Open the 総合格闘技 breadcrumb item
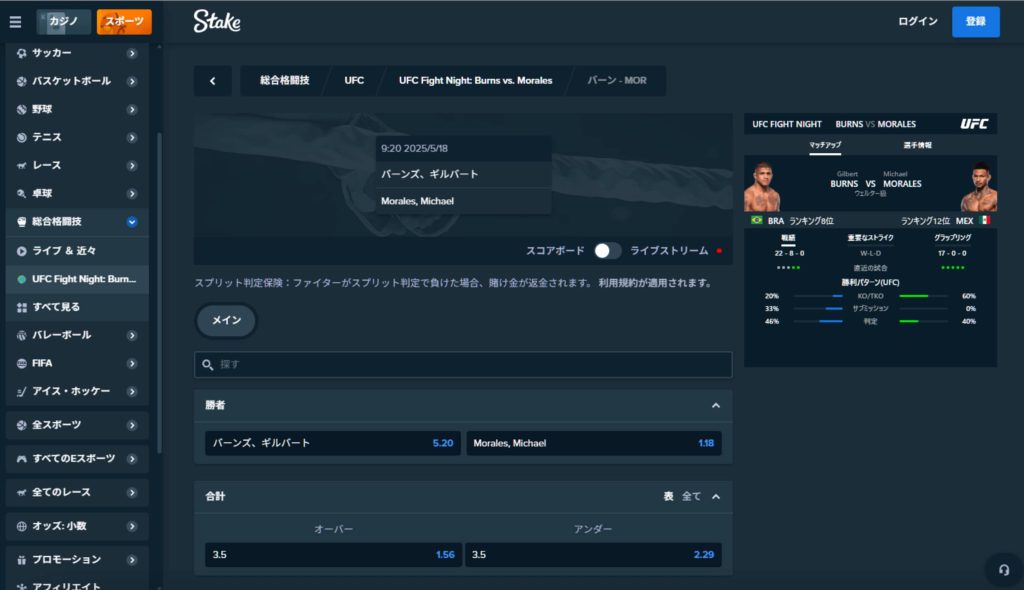1024x590 pixels. (285, 80)
